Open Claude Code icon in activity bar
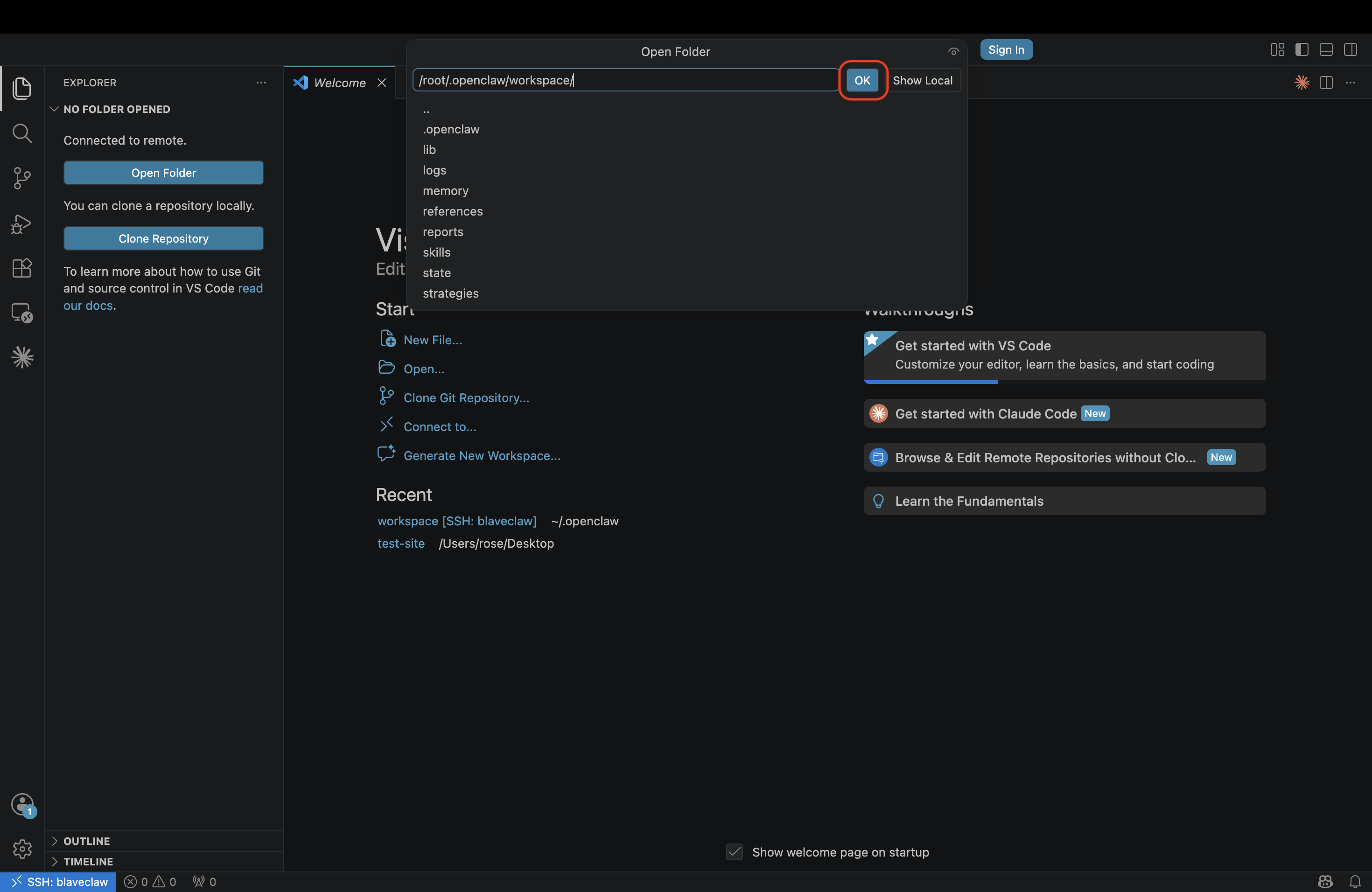The height and width of the screenshot is (892, 1372). click(22, 357)
